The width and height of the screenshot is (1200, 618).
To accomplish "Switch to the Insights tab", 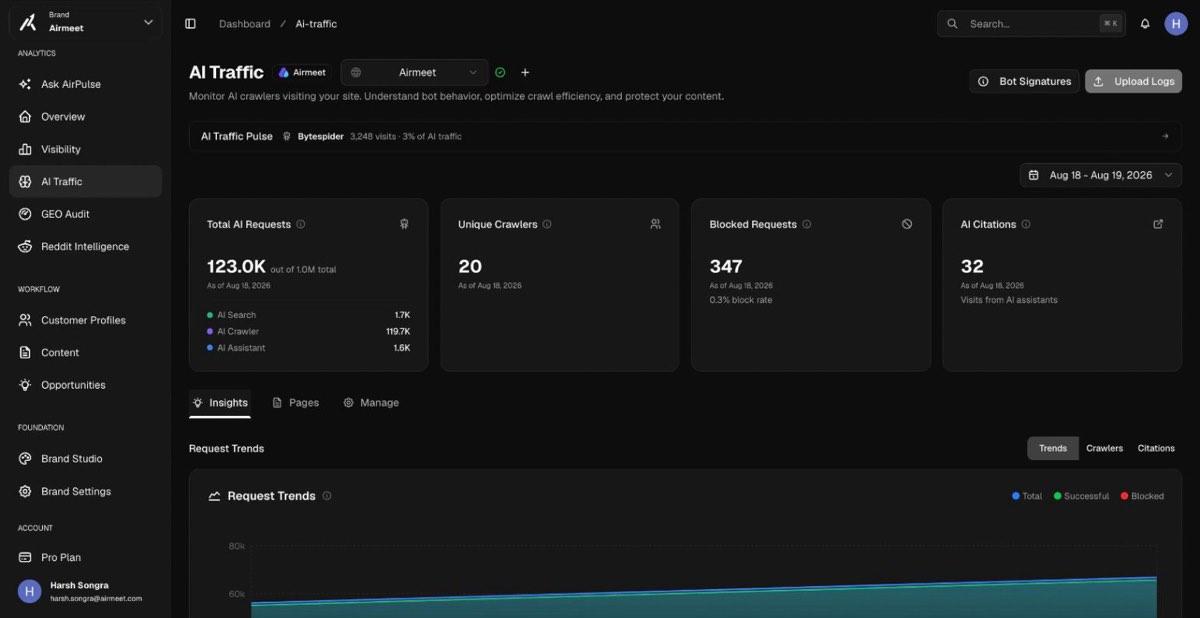I will (x=220, y=403).
